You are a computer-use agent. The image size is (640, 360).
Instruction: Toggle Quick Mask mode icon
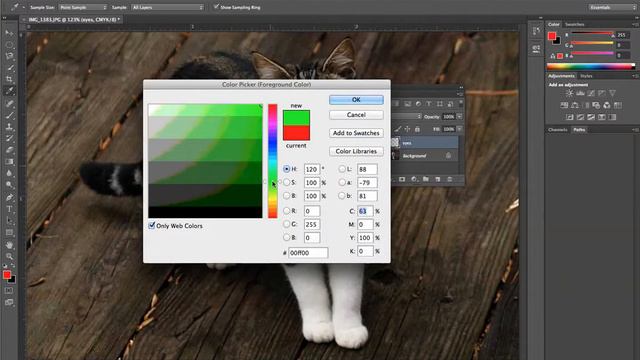9,291
